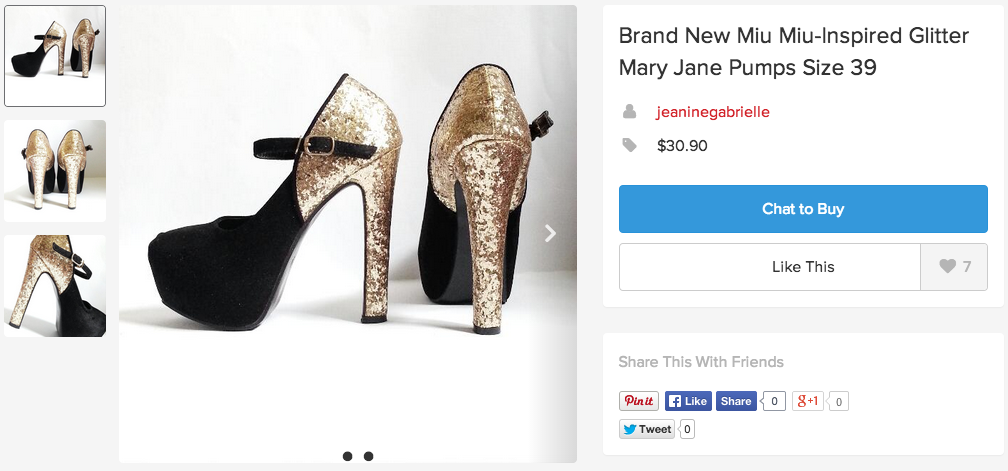Viewport: 1008px width, 471px height.
Task: Click the right arrow to view next photo
Action: [550, 233]
